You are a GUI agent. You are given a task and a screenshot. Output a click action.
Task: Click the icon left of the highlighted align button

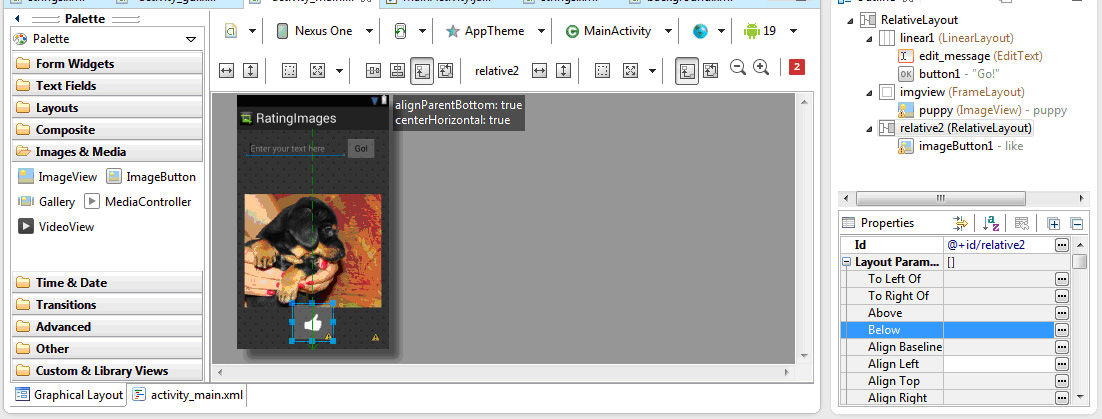[x=398, y=70]
